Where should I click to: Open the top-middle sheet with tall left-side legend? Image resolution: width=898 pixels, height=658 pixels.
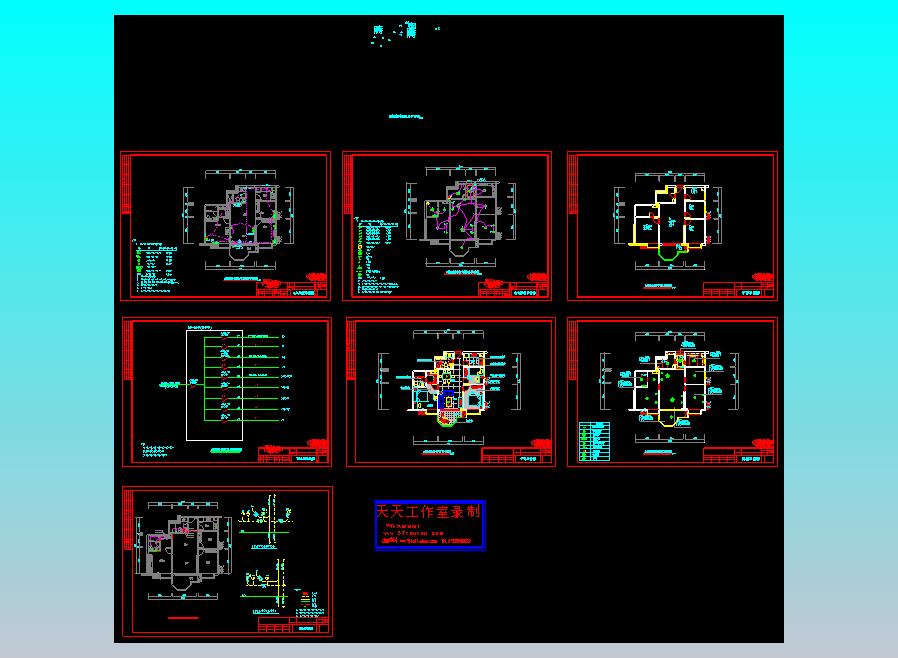[x=447, y=226]
